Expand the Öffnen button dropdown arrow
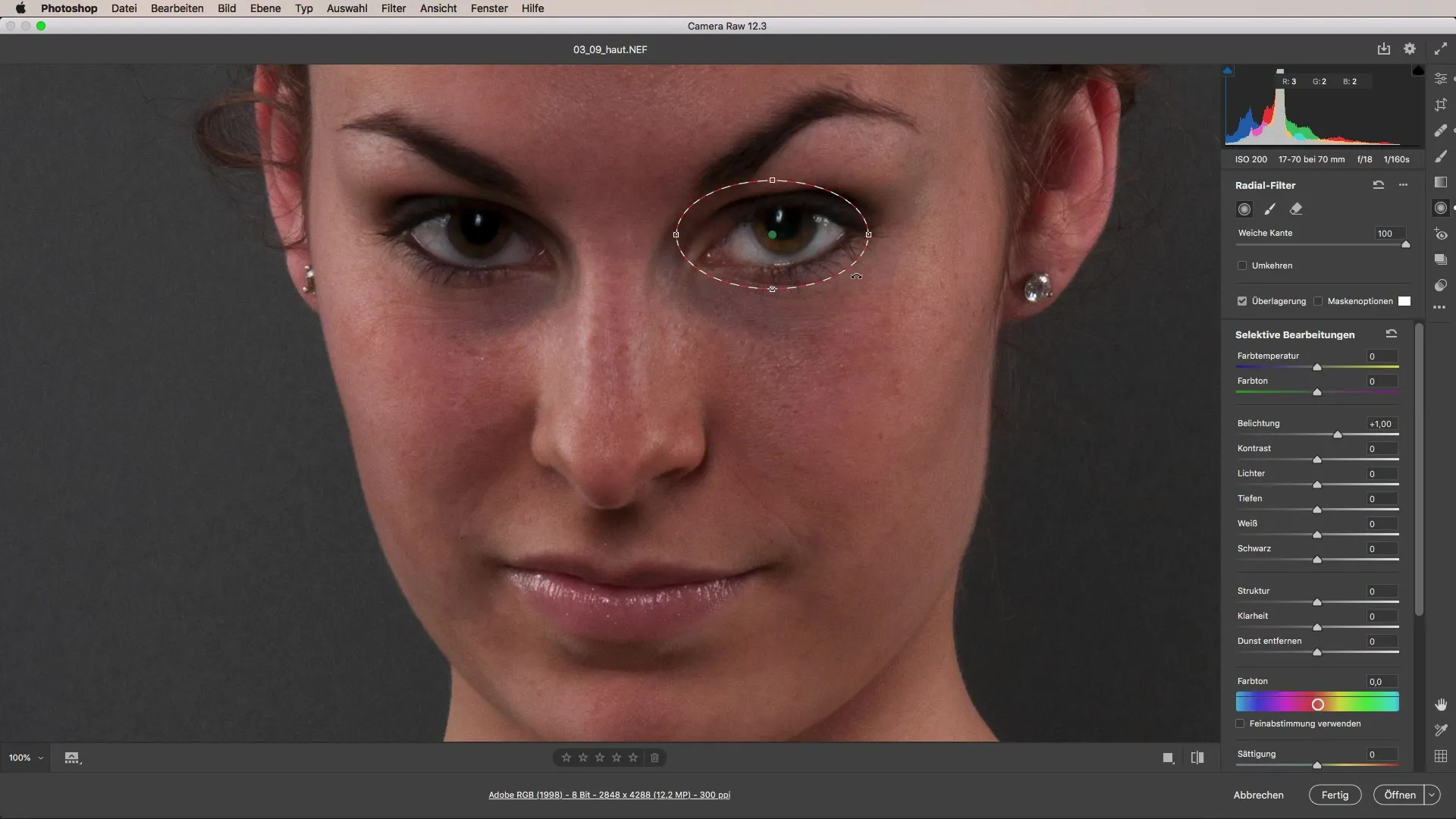The image size is (1456, 819). click(1432, 795)
